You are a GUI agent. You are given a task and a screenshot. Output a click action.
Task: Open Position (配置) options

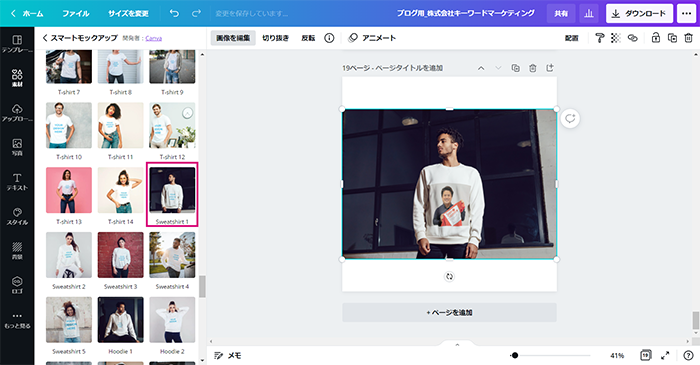[x=571, y=38]
